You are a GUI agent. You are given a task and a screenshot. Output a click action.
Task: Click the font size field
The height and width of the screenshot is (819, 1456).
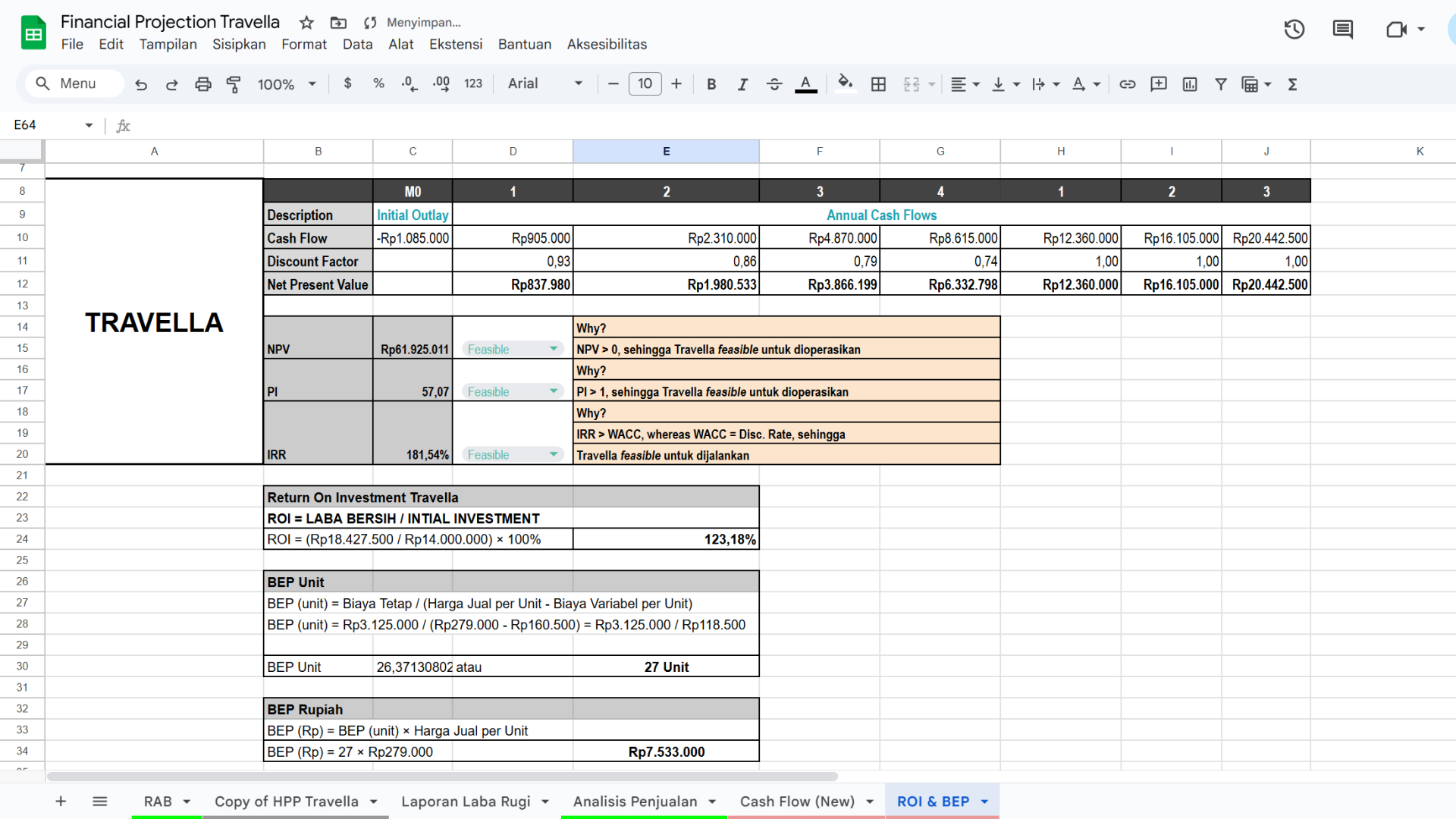(645, 83)
